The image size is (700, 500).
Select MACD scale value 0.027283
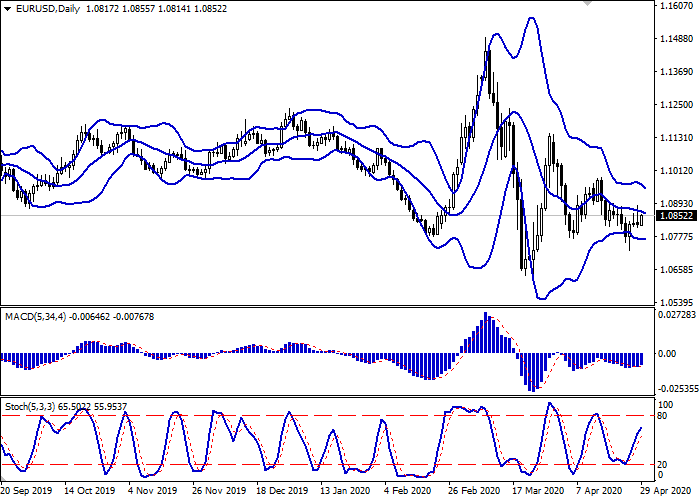(677, 315)
